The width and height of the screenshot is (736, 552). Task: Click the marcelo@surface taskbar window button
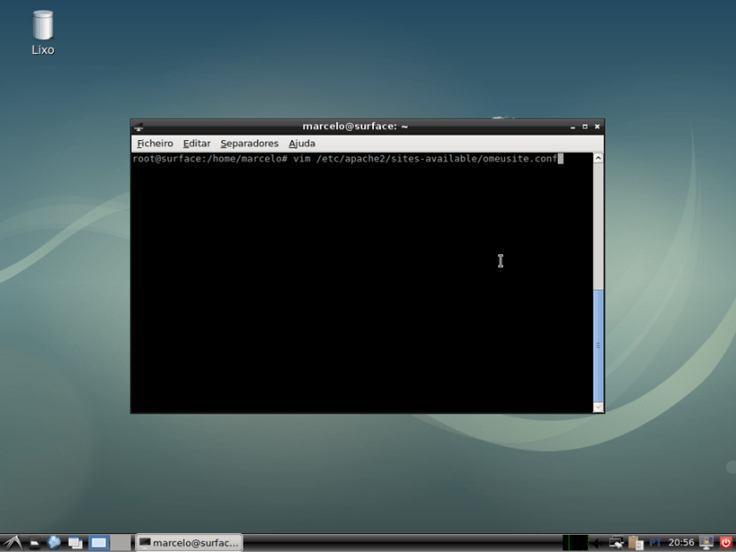click(x=188, y=543)
